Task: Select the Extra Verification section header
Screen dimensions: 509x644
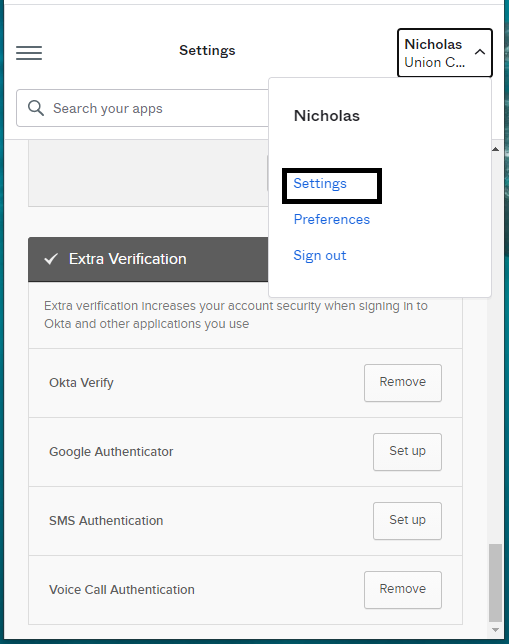Action: [x=148, y=259]
